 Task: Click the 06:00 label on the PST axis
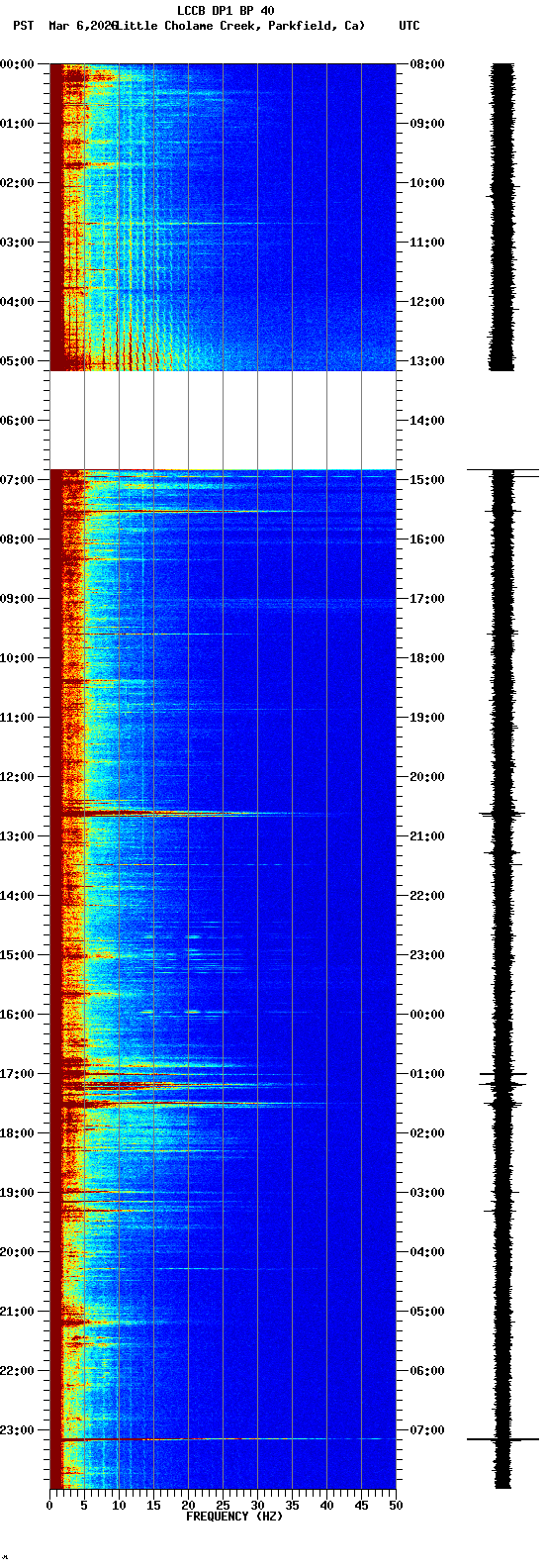(x=18, y=421)
